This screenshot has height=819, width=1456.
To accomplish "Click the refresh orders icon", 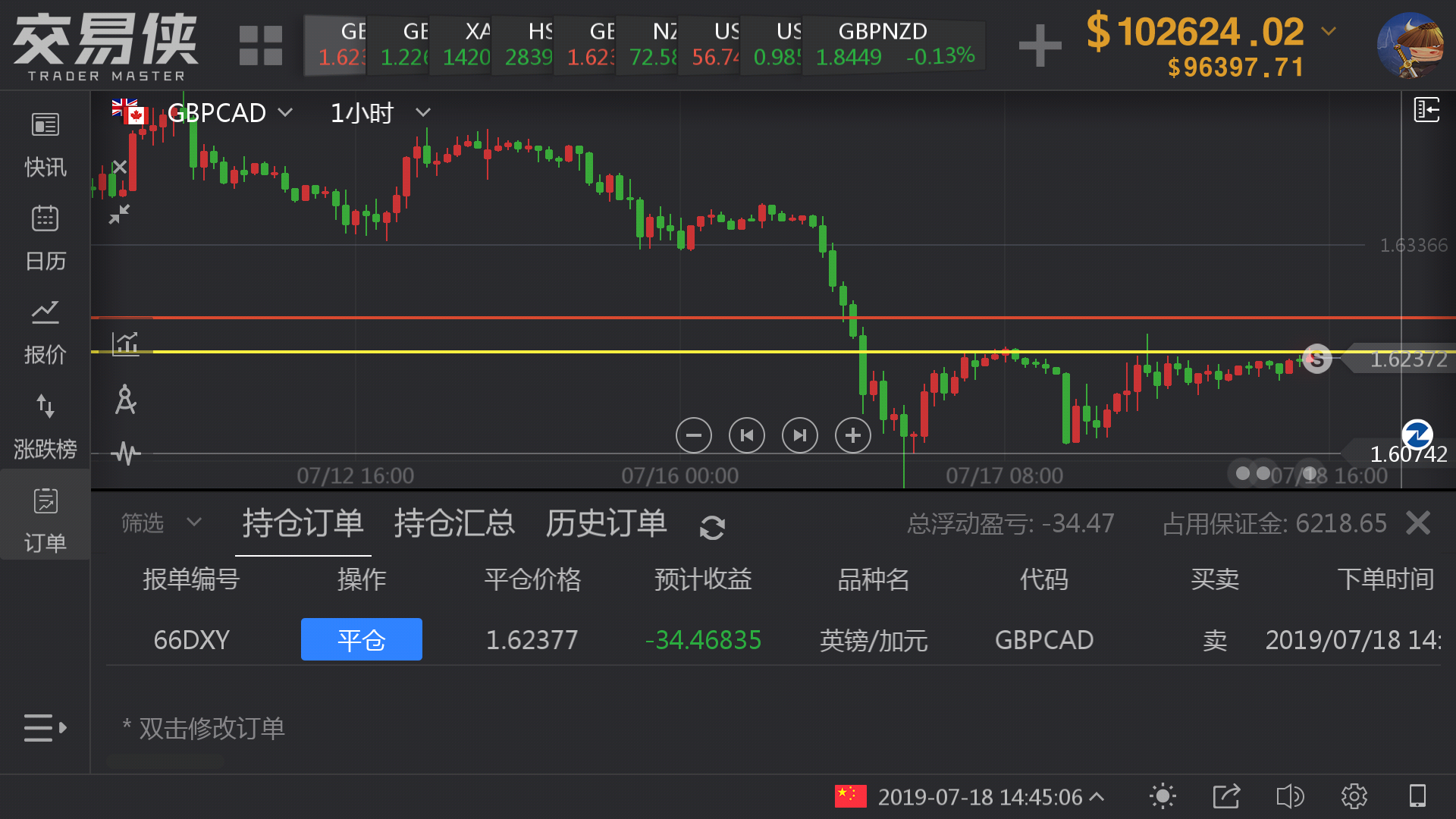I will [712, 527].
